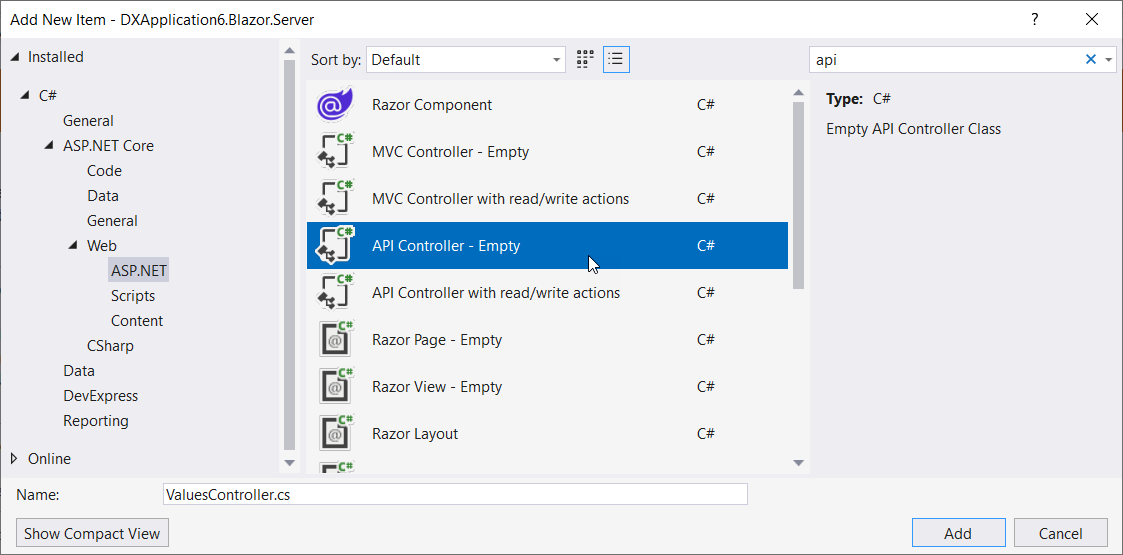Select the Content category
1123x555 pixels.
[137, 321]
